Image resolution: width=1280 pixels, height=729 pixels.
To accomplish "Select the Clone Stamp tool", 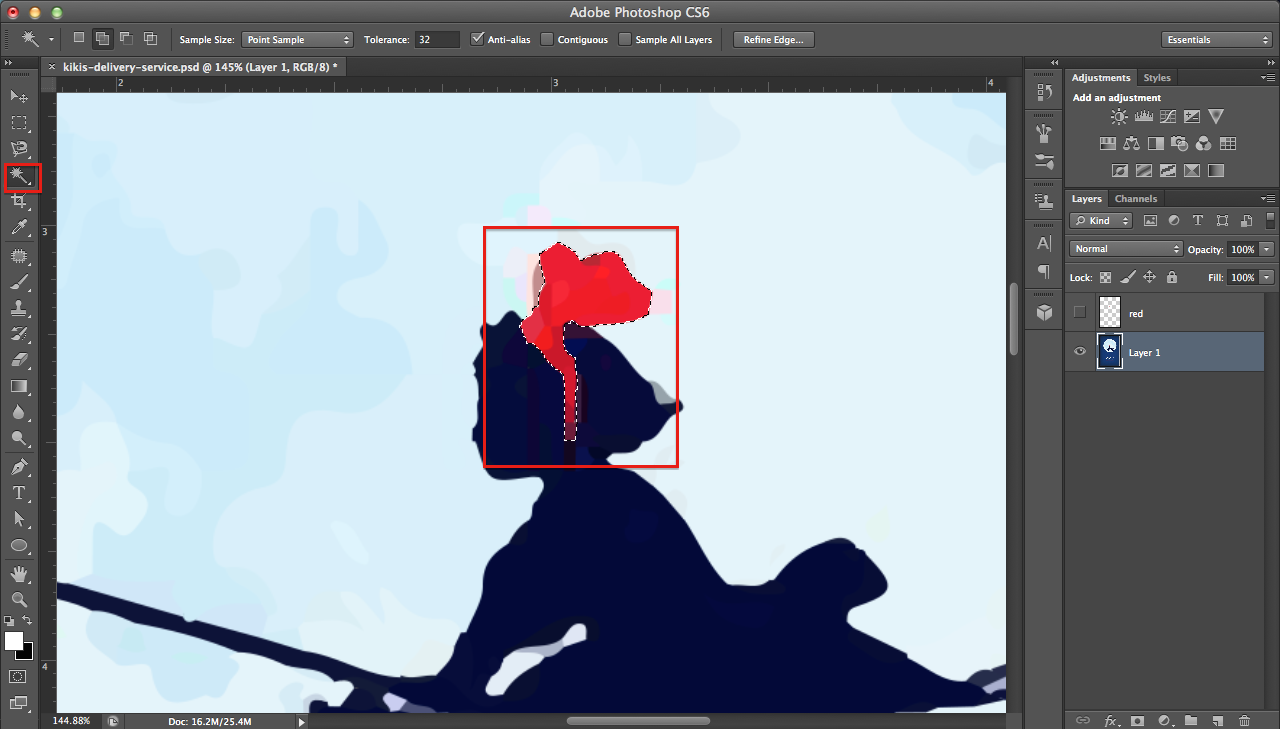I will [x=19, y=308].
